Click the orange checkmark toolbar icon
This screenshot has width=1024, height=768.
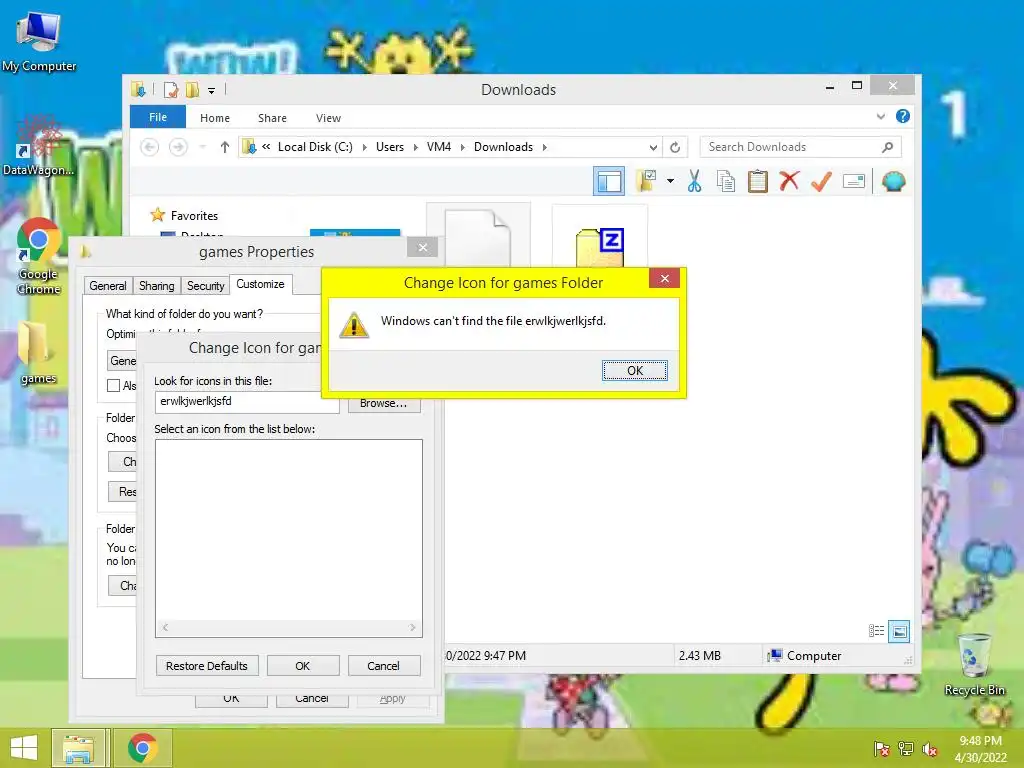(x=821, y=181)
